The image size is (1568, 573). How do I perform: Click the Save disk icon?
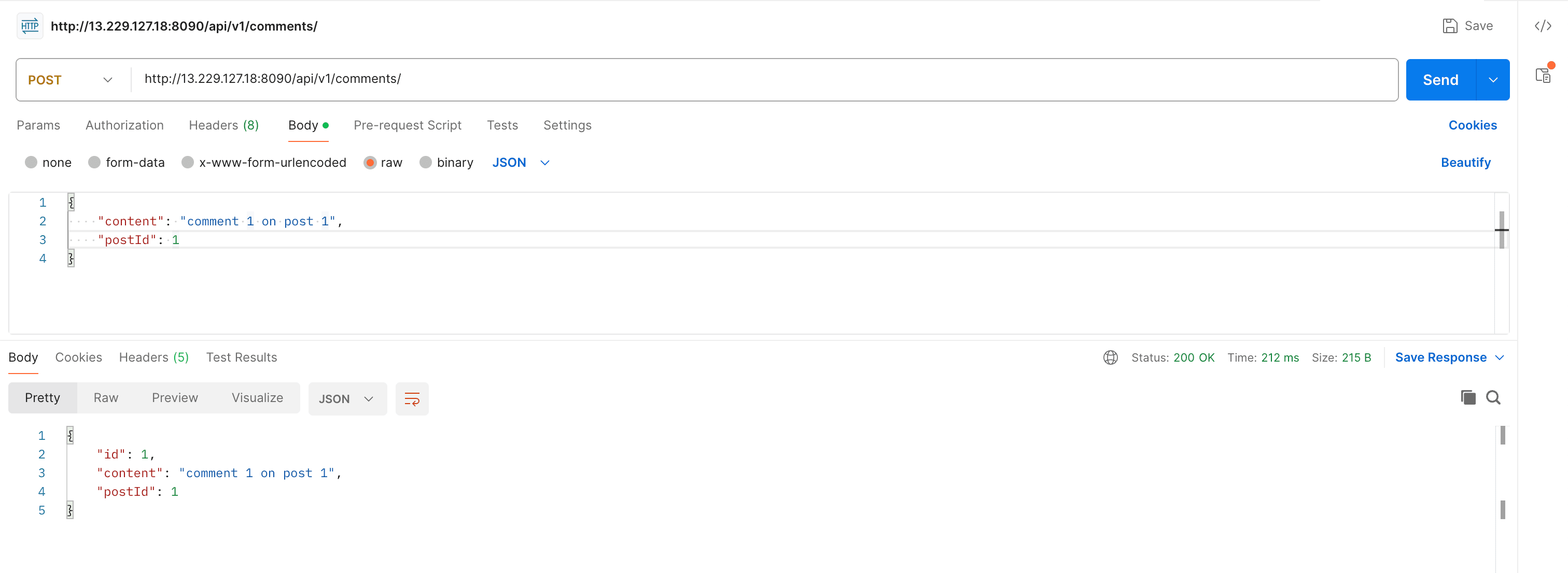pos(1450,26)
